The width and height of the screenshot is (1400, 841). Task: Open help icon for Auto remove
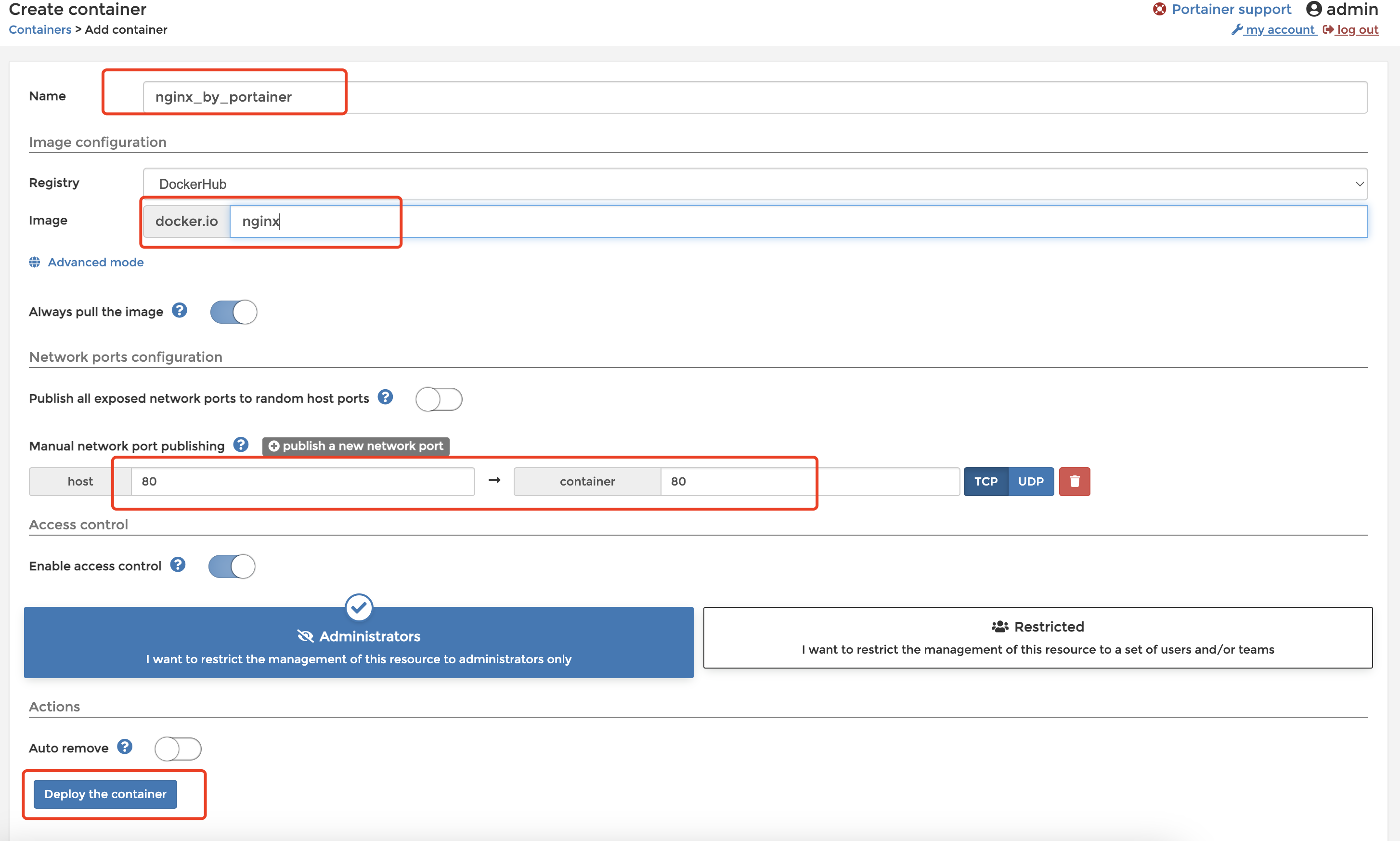click(x=125, y=747)
